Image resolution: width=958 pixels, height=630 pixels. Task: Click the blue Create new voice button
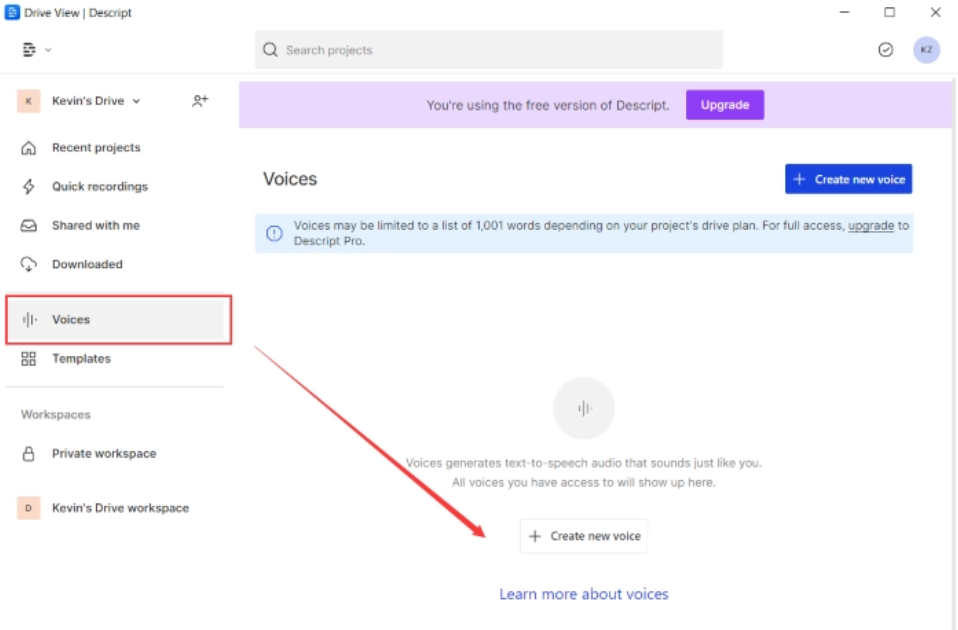click(848, 179)
